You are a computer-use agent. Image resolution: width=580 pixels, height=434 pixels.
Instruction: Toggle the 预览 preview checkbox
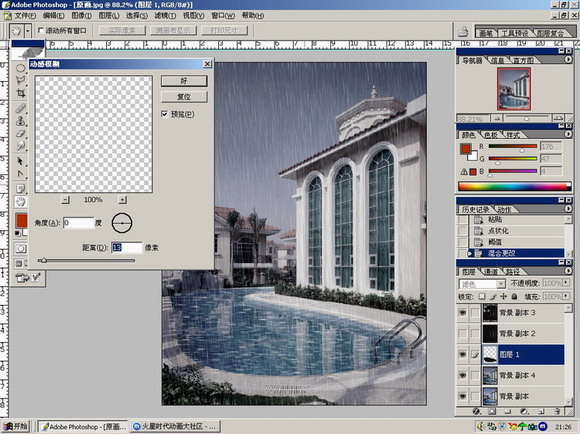[x=165, y=114]
